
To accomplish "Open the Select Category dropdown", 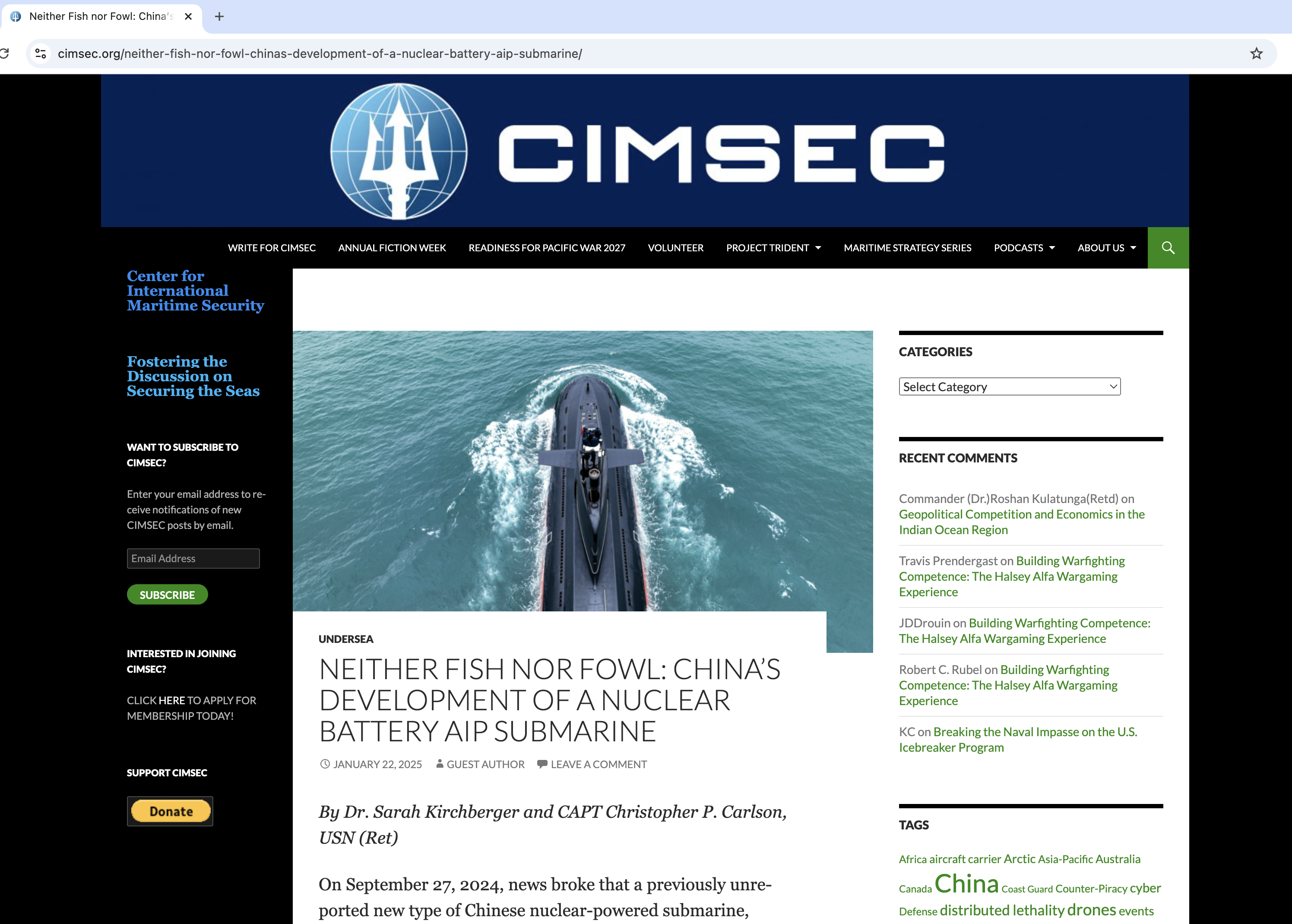I will click(1009, 386).
